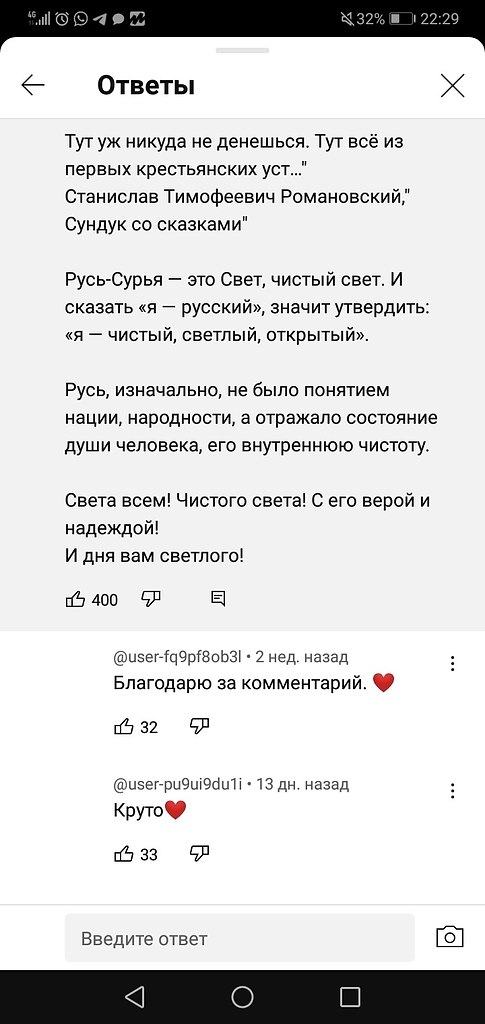Attach a photo using the camera icon

click(449, 937)
